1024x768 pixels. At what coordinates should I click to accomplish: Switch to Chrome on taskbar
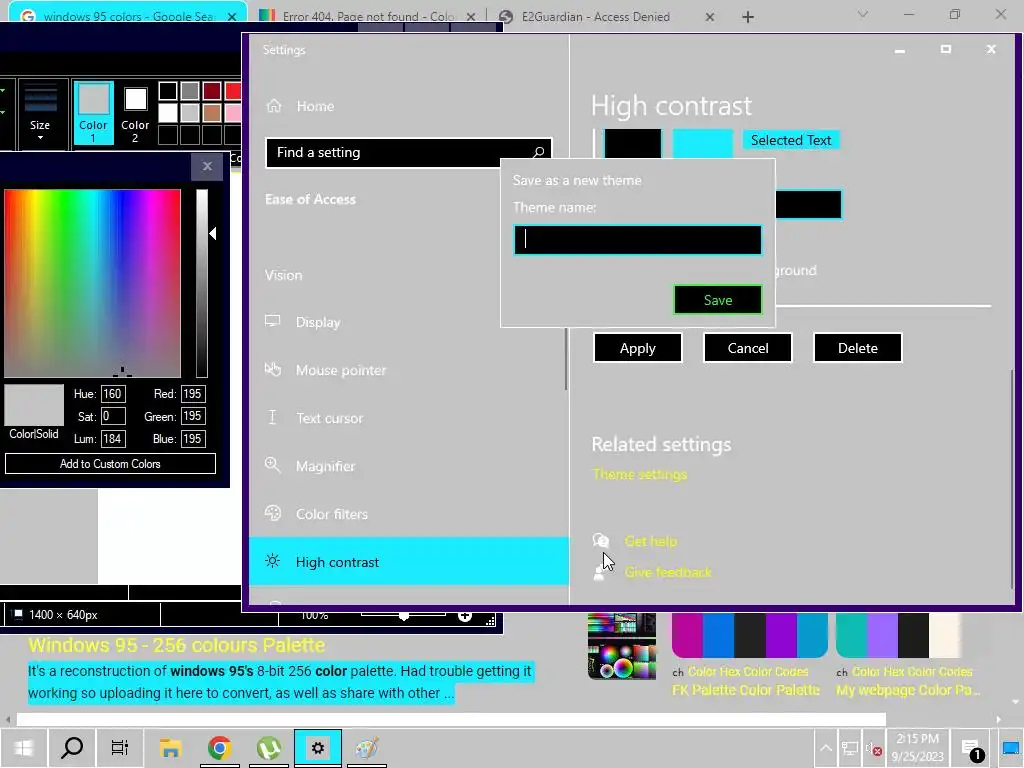(x=219, y=748)
